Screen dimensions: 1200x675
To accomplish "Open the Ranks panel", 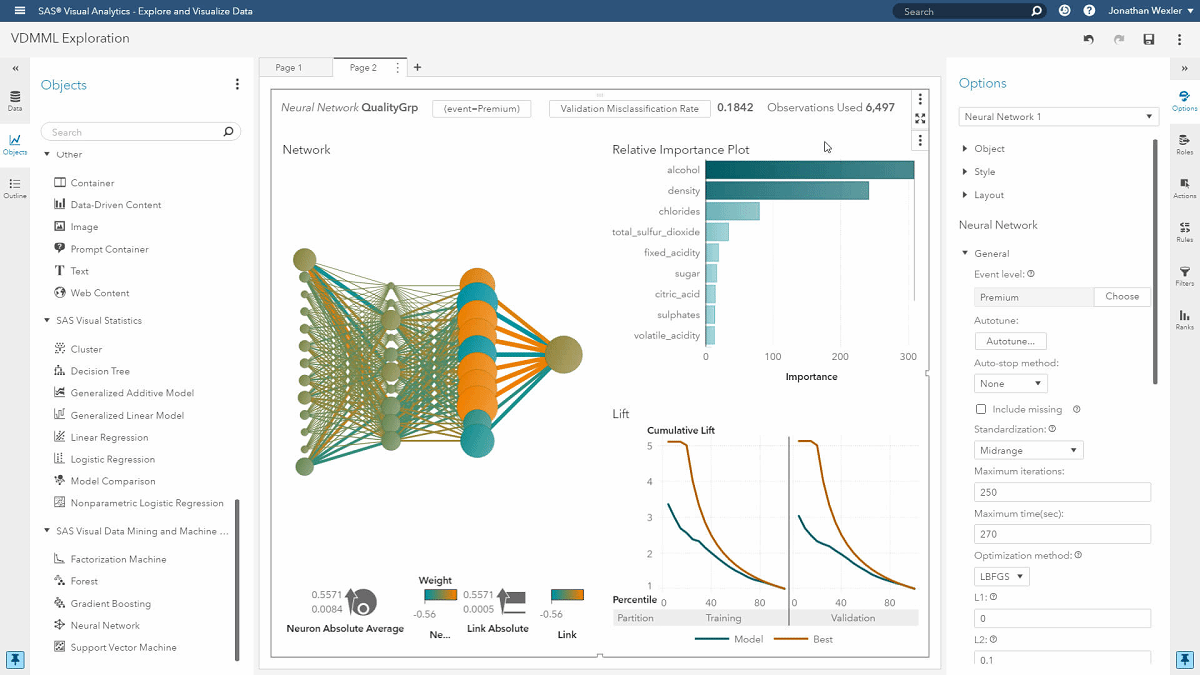I will coord(1184,315).
